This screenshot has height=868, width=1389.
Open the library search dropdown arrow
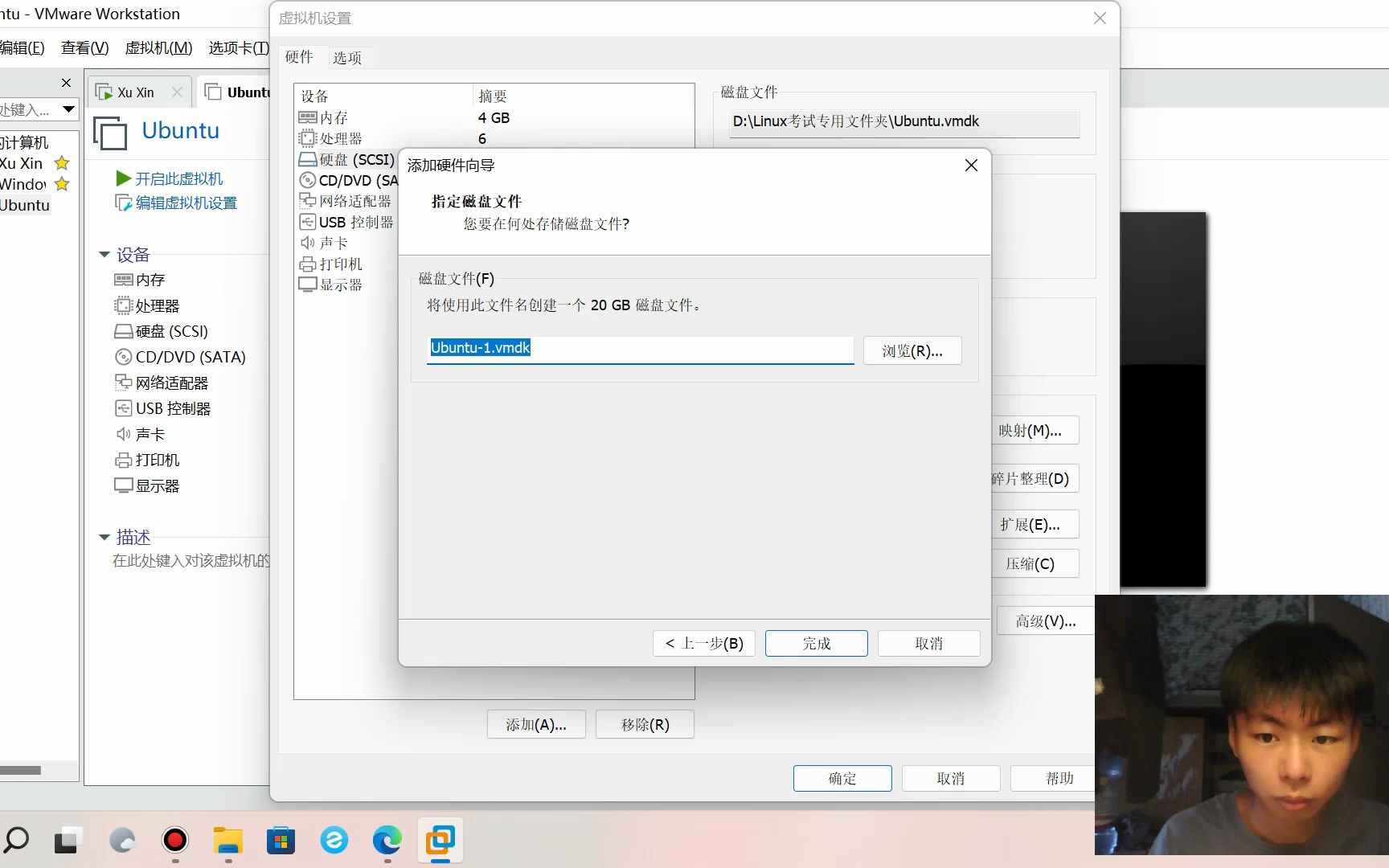(68, 109)
